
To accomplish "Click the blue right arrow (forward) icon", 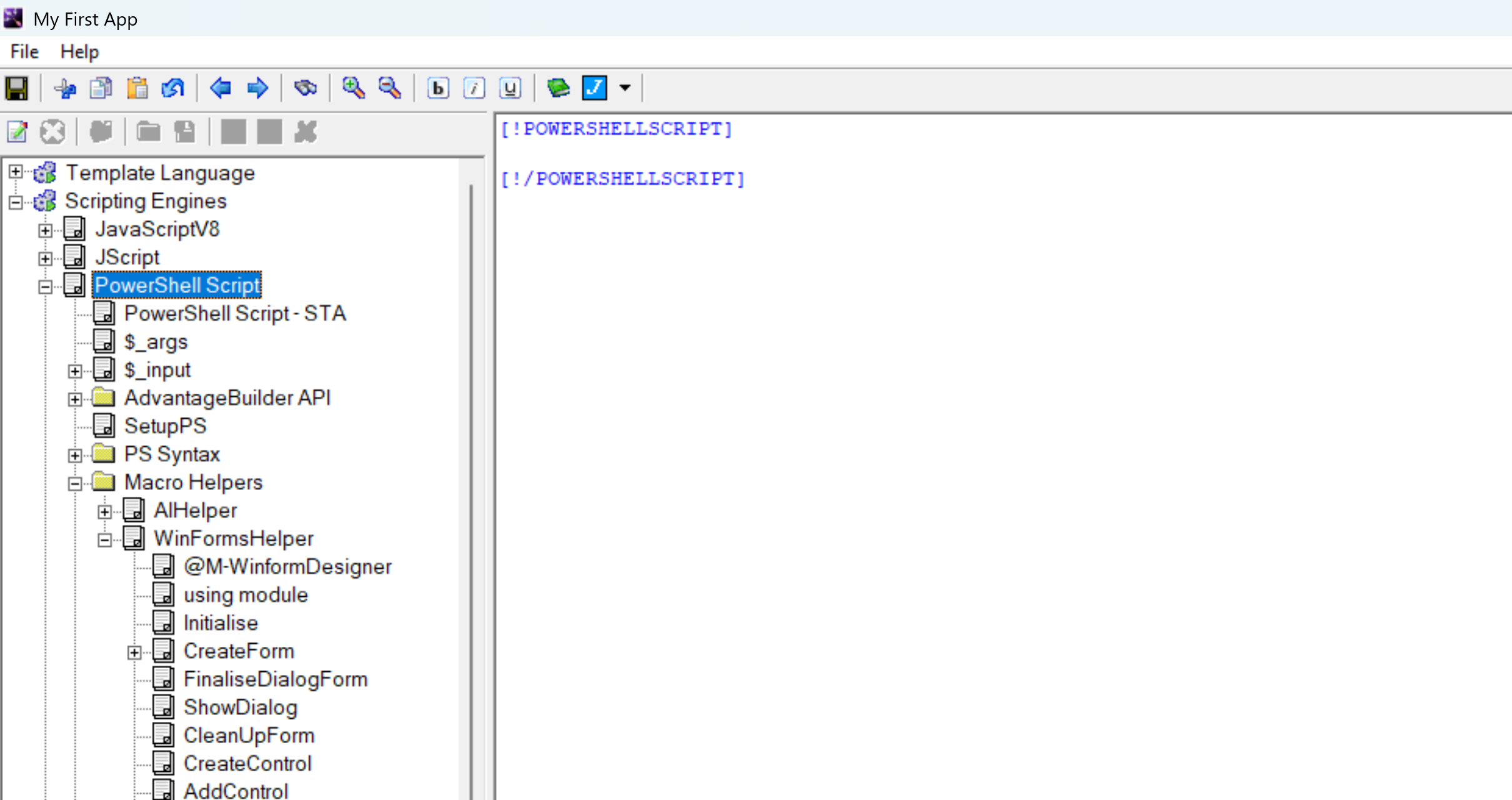I will [257, 88].
